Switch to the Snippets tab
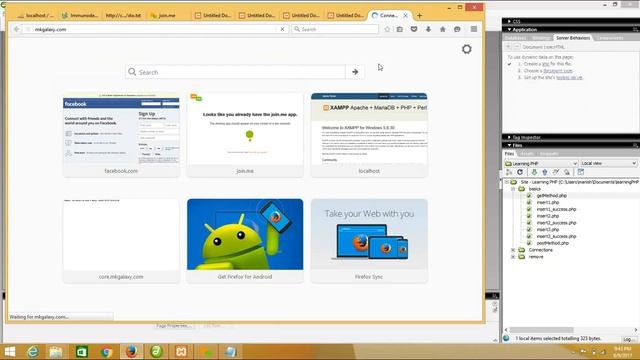Image resolution: width=640 pixels, height=360 pixels. coord(549,154)
